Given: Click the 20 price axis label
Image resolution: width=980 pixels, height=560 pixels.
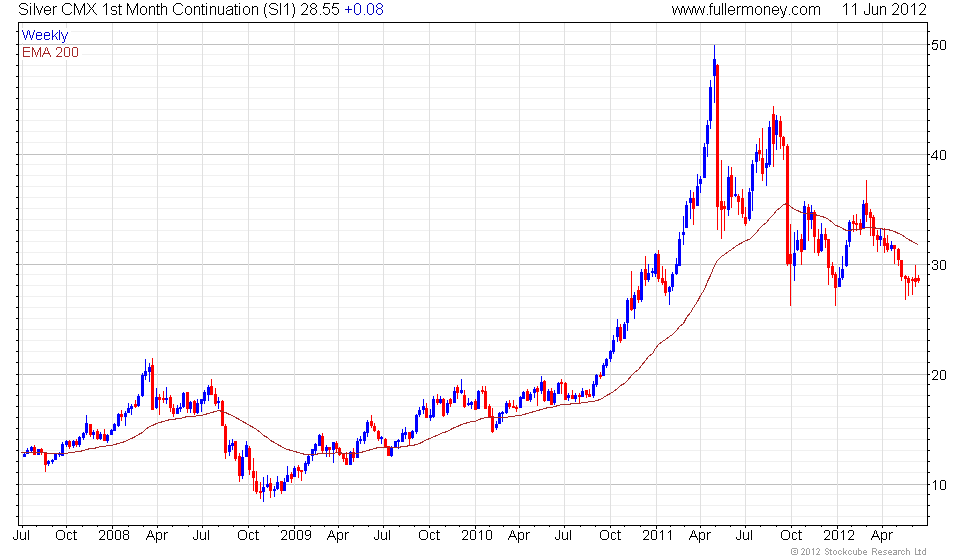Looking at the screenshot, I should click(x=939, y=375).
